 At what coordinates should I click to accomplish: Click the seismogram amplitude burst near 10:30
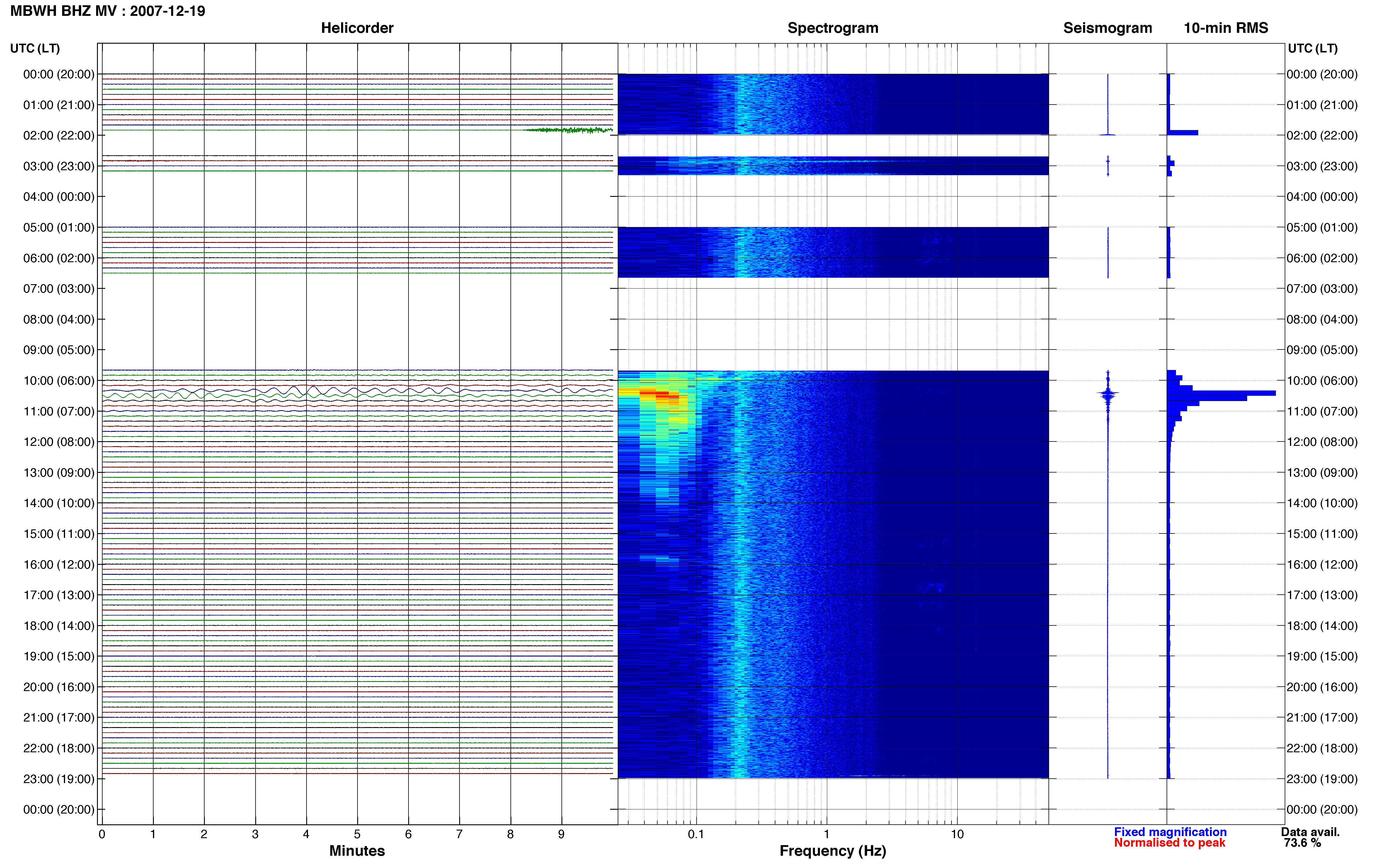point(1108,394)
